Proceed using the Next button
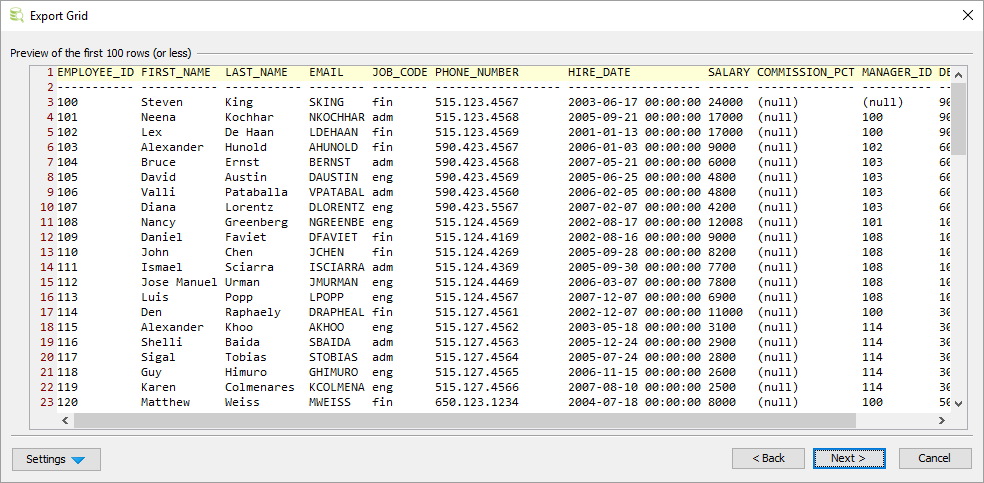984x483 pixels. tap(851, 458)
